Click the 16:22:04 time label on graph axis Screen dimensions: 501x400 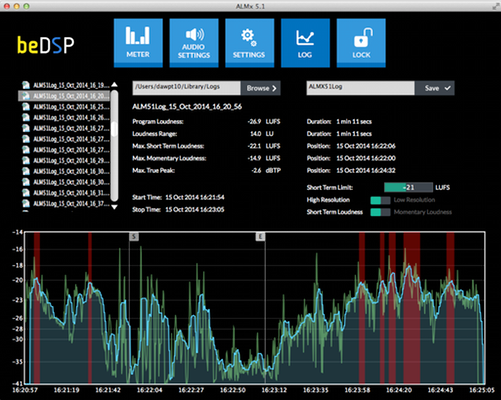pyautogui.click(x=149, y=390)
